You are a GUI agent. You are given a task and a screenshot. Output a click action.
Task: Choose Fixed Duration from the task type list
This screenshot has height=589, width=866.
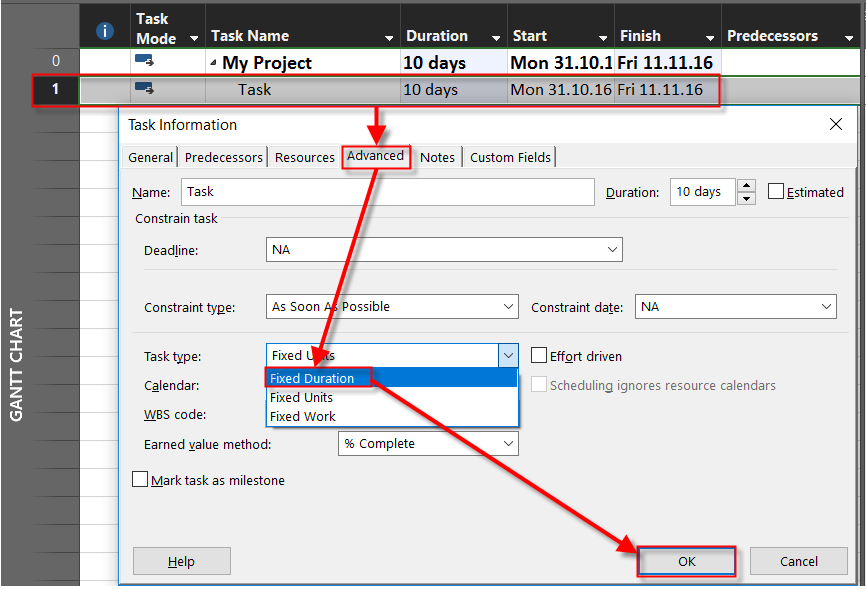click(312, 378)
